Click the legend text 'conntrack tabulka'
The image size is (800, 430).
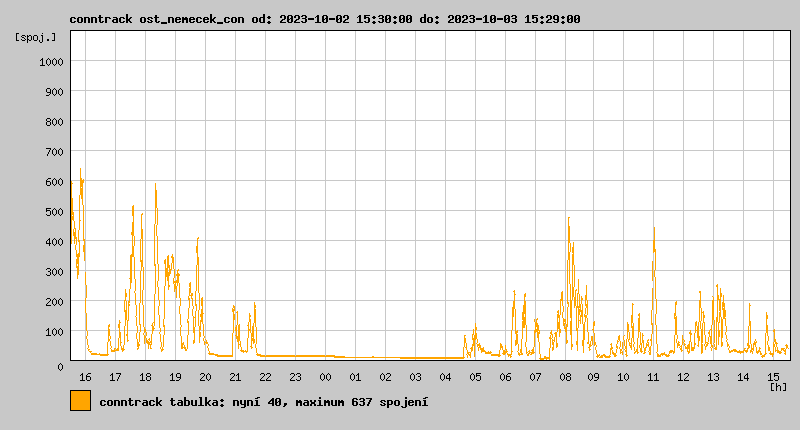click(x=161, y=402)
